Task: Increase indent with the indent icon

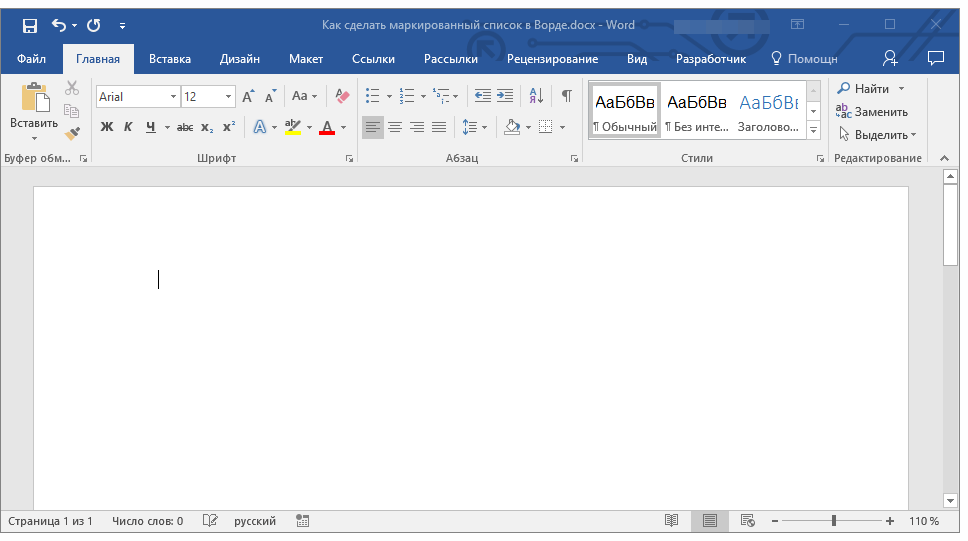Action: click(505, 96)
